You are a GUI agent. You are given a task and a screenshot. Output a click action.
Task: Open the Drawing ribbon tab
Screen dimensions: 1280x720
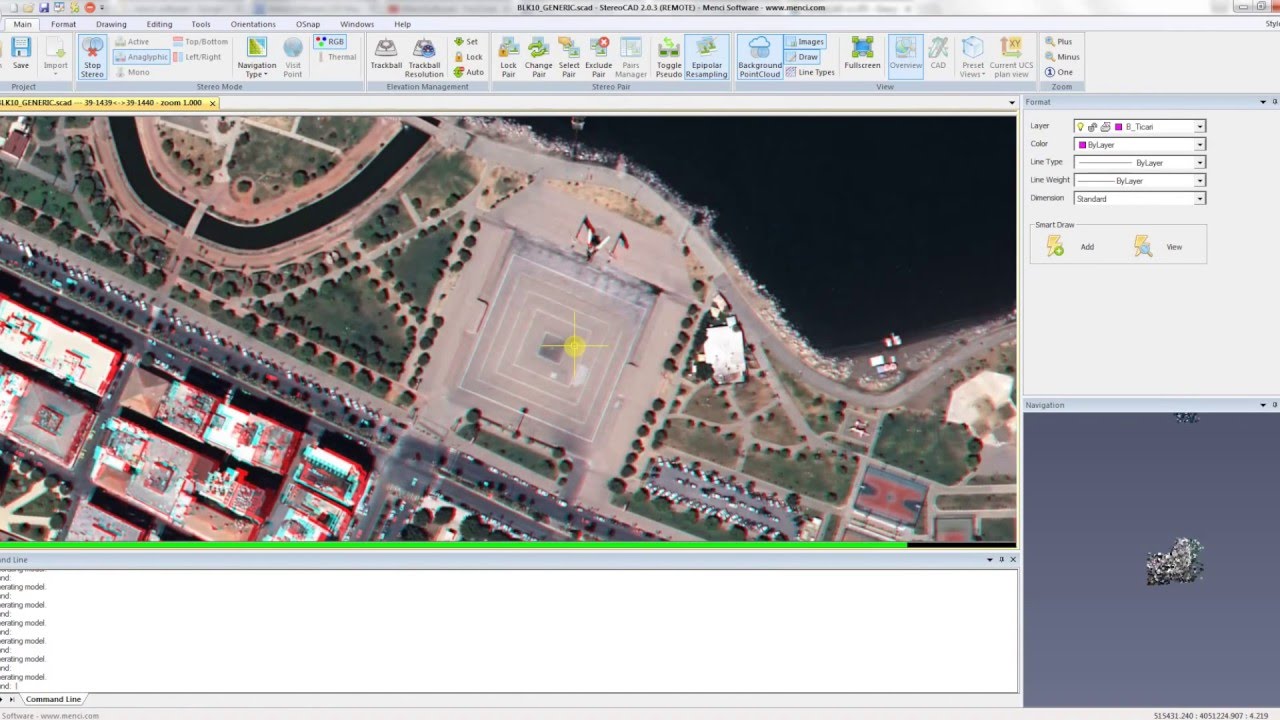[x=111, y=24]
